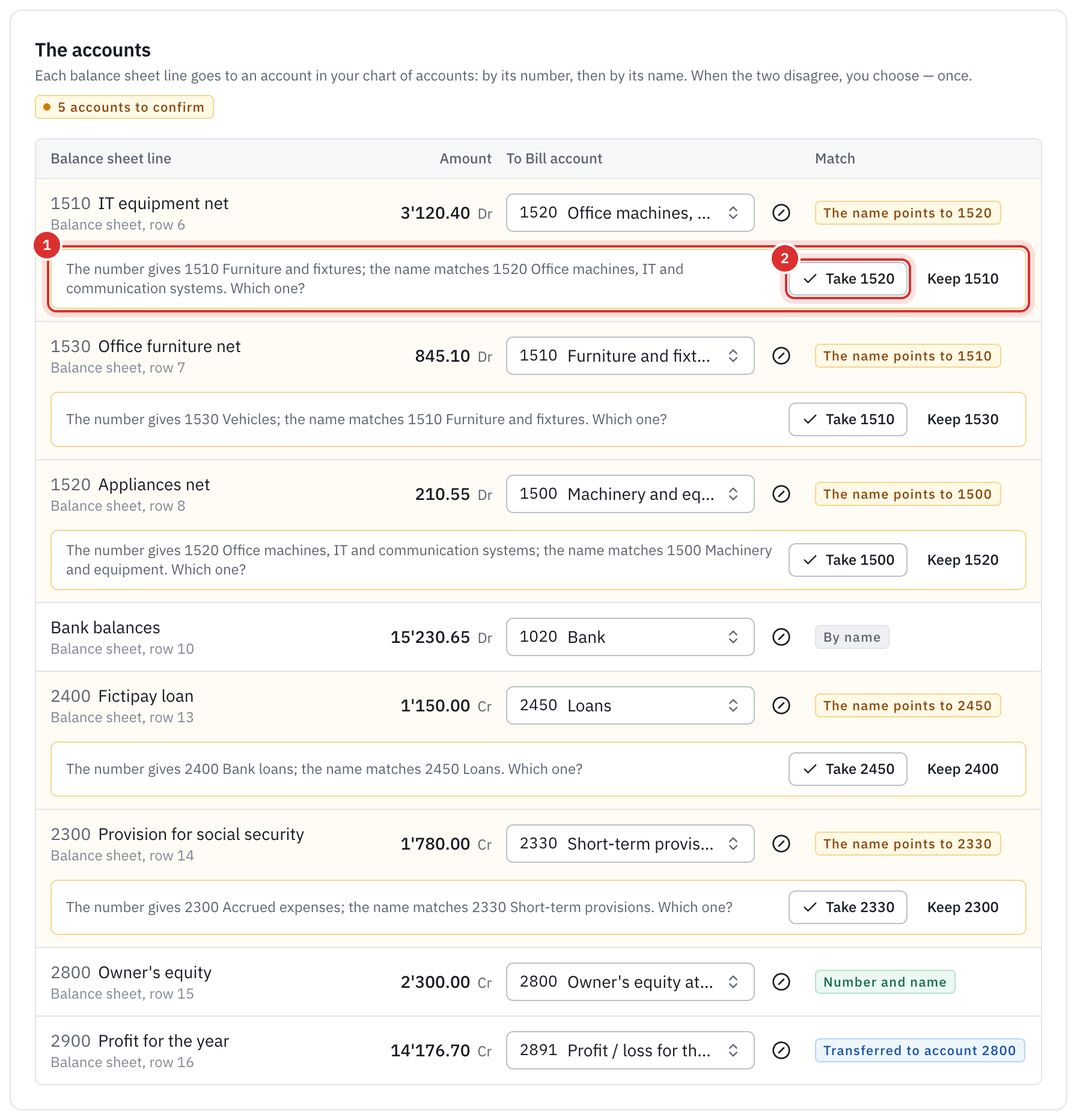Click the 'Transferred to account 2800' badge
The width and height of the screenshot is (1077, 1120).
coord(920,1050)
